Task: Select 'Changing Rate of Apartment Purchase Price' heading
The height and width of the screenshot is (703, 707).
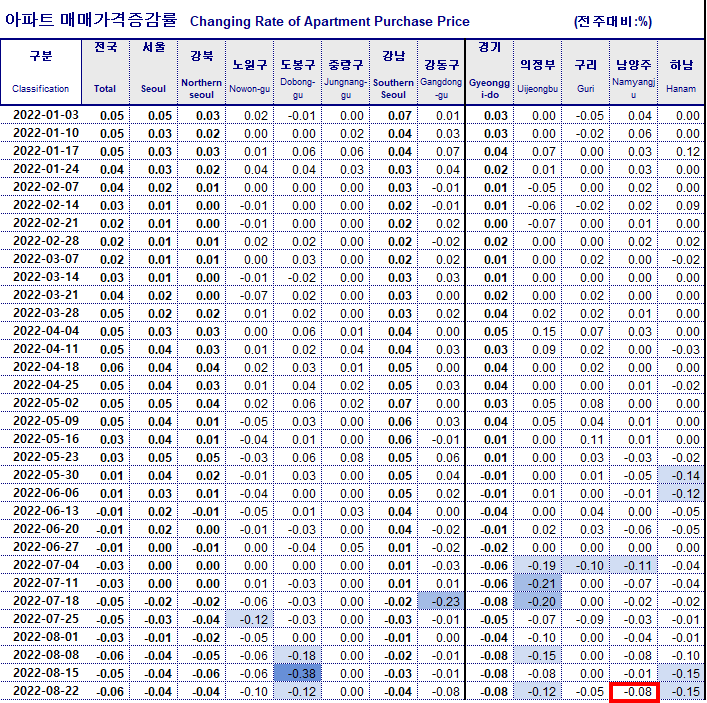Action: (330, 21)
